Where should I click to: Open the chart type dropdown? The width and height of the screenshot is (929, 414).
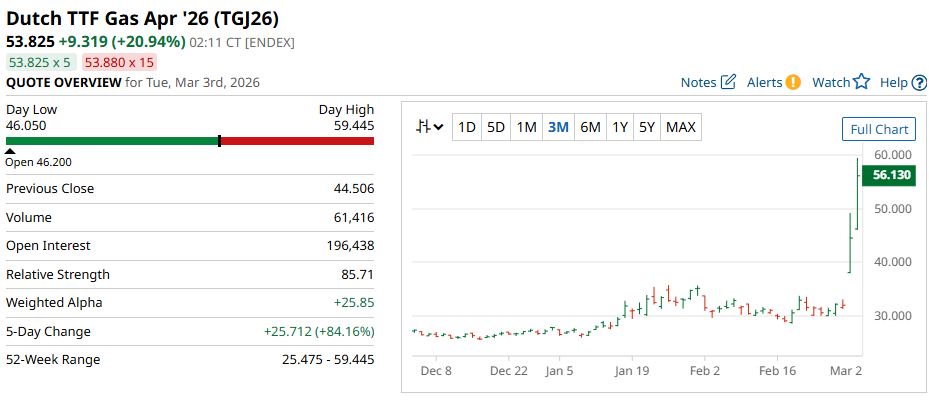(x=431, y=127)
